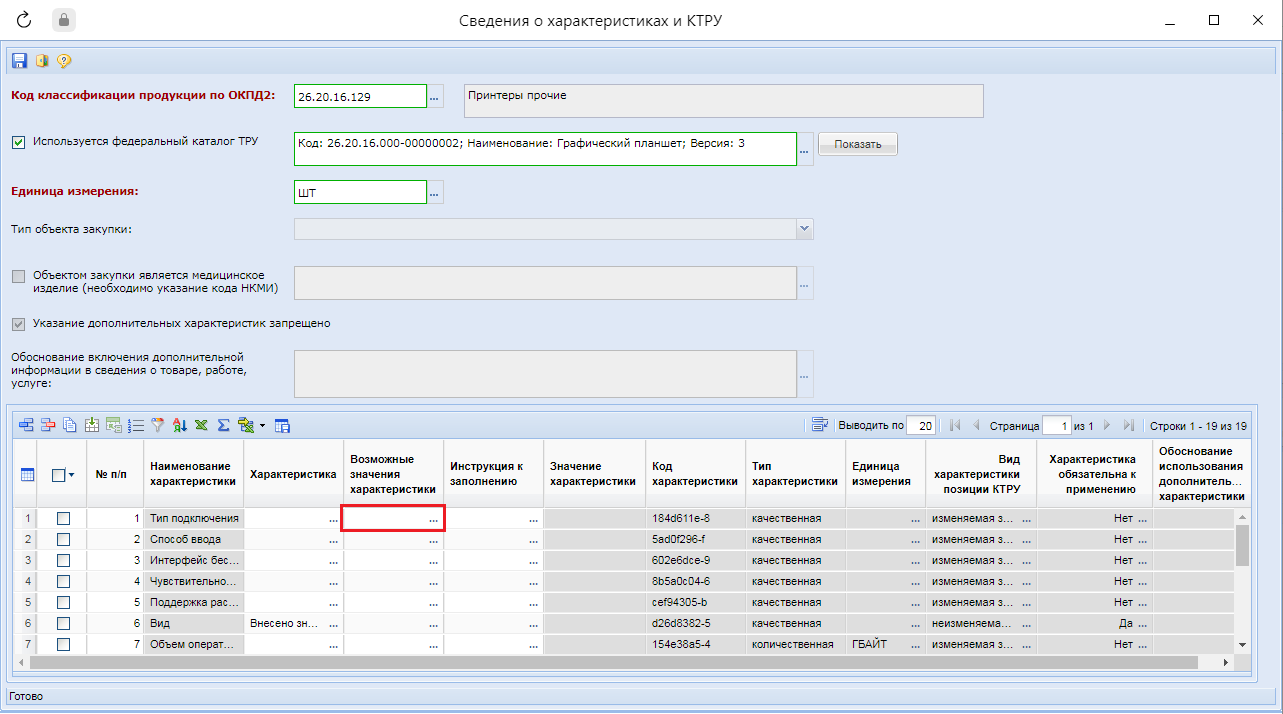The height and width of the screenshot is (714, 1283).
Task: Open ellipsis picker beside the ОКПД2 code field
Action: click(434, 97)
